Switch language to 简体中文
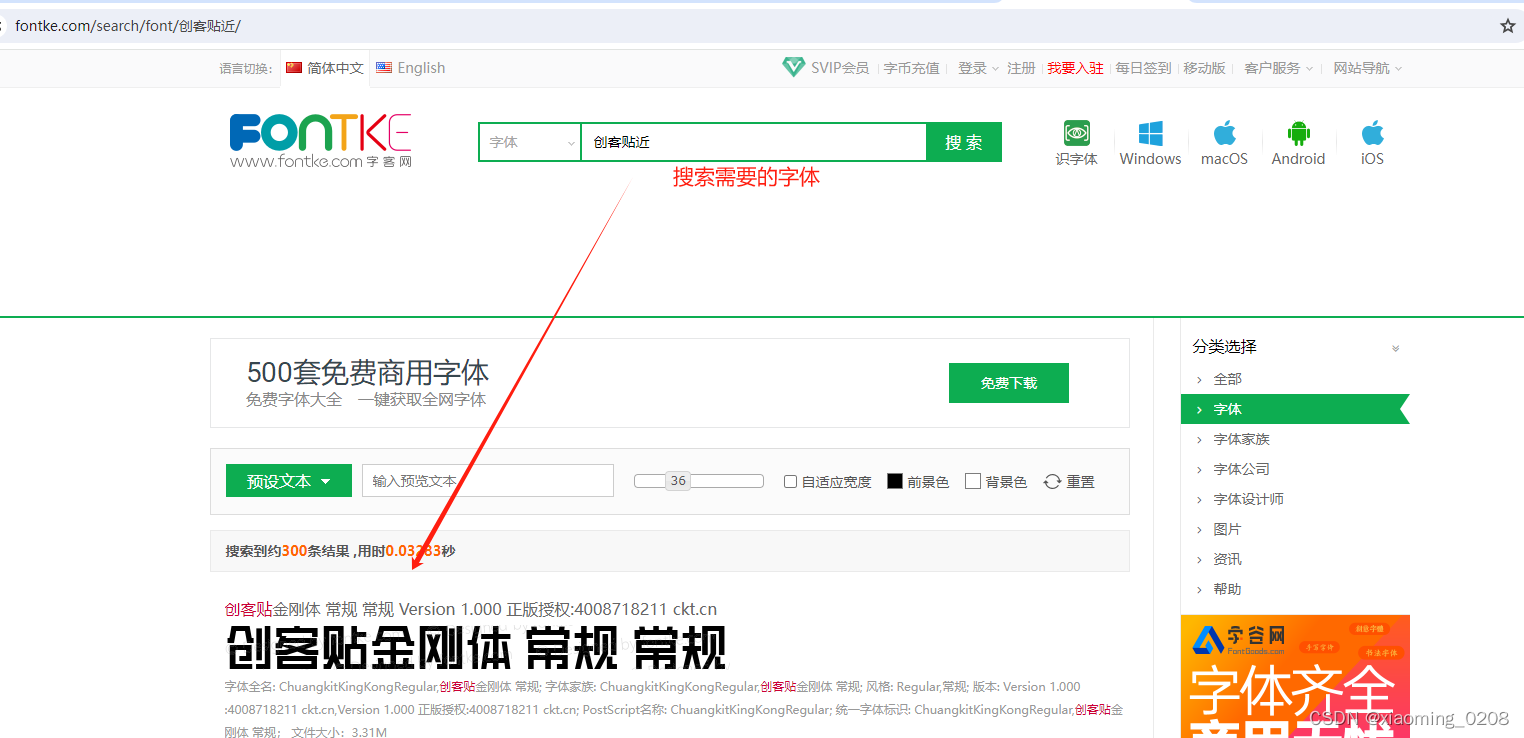Viewport: 1524px width, 738px height. (335, 68)
